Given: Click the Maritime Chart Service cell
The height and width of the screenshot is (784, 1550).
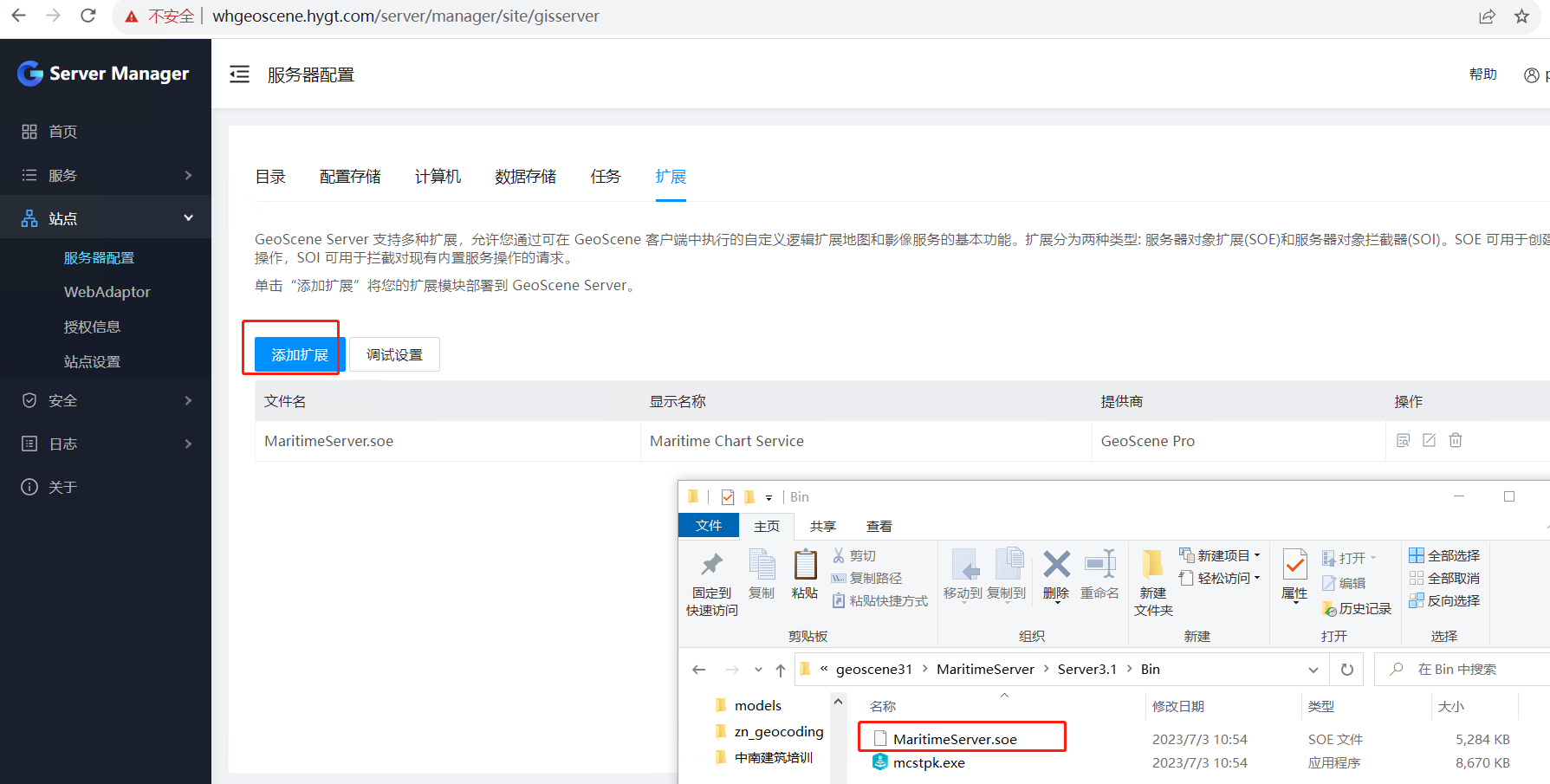Looking at the screenshot, I should [x=866, y=441].
